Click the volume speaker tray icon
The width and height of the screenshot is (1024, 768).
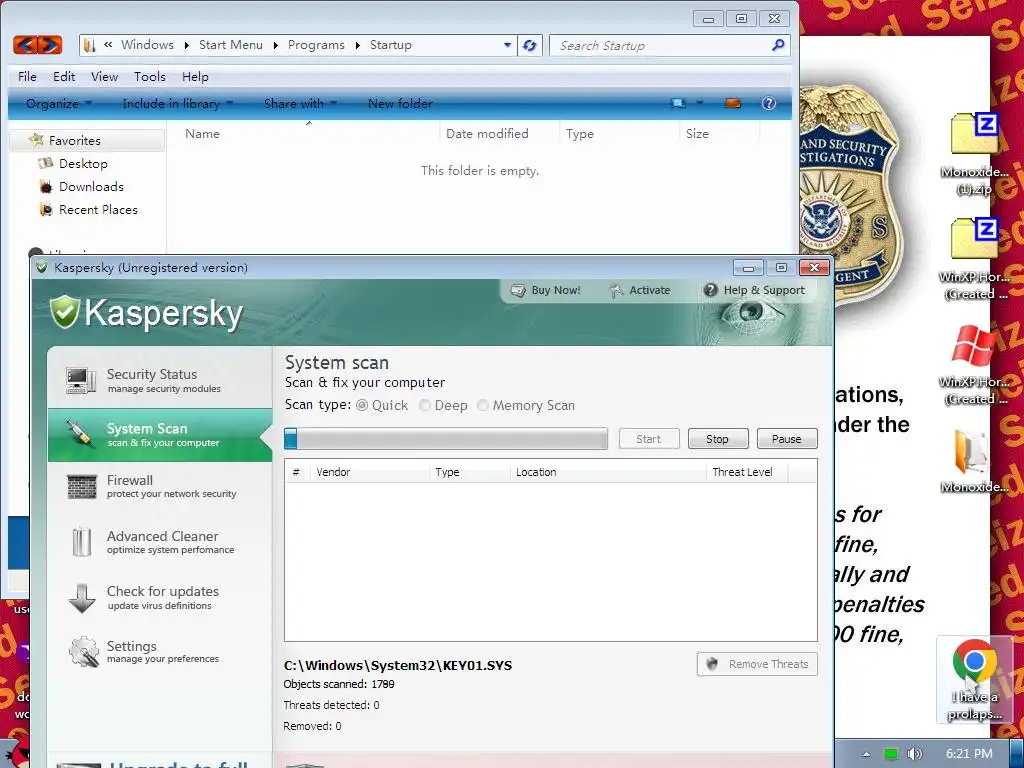(914, 754)
